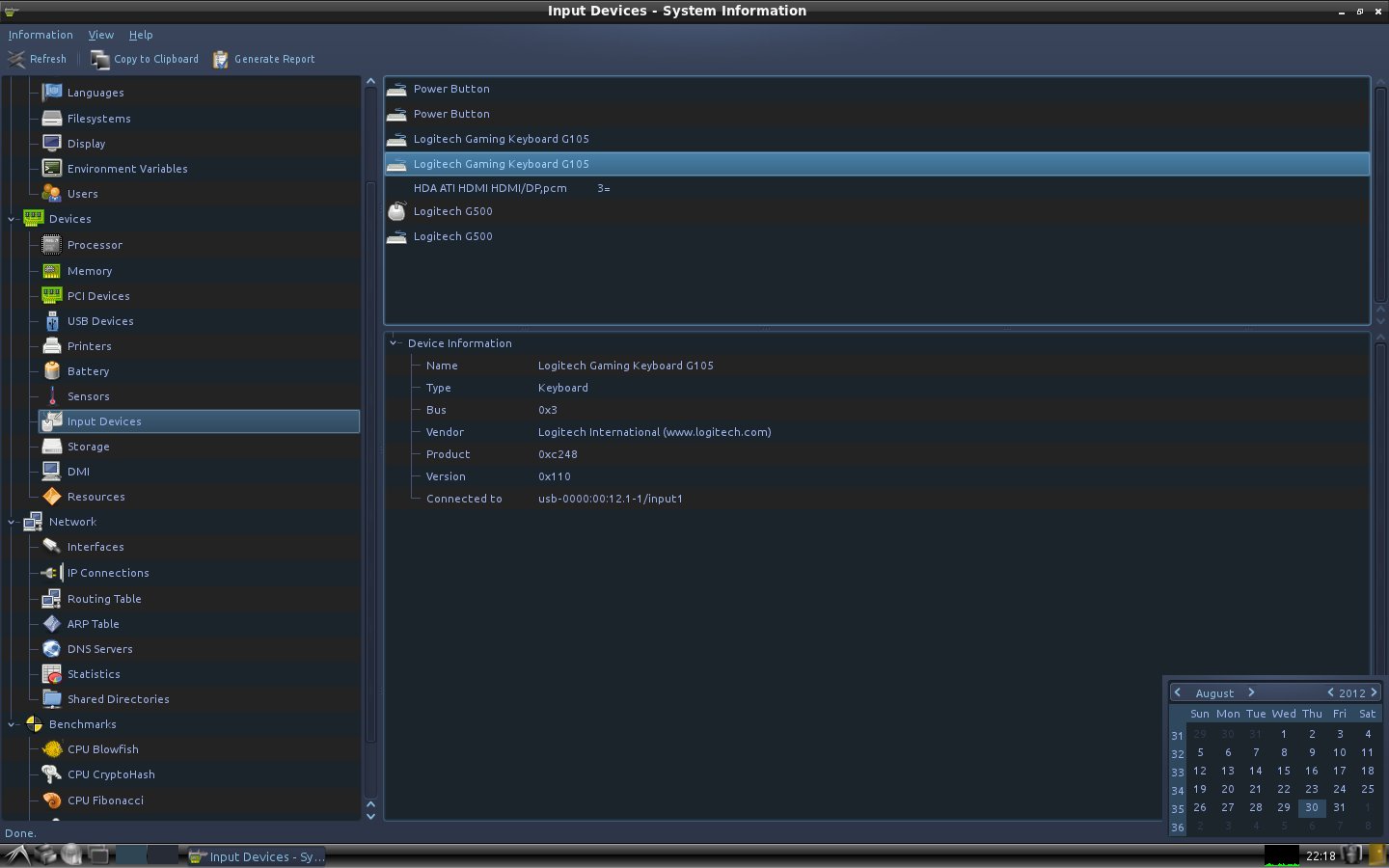The height and width of the screenshot is (868, 1389).
Task: Select the Interfaces network icon
Action: click(52, 547)
